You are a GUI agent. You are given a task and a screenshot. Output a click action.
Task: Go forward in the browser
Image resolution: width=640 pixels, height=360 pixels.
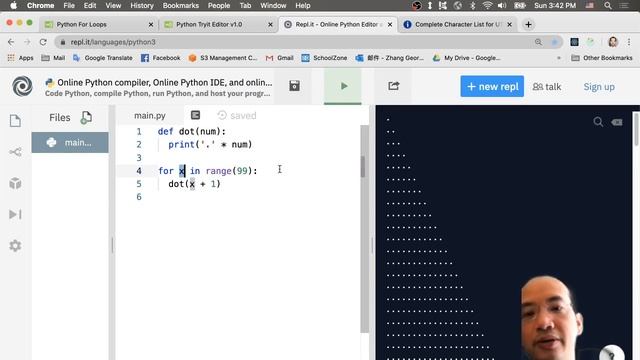click(27, 42)
